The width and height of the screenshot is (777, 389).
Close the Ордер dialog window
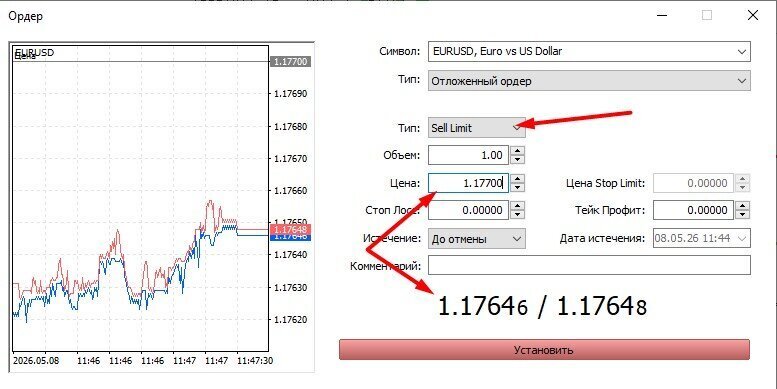click(x=753, y=15)
